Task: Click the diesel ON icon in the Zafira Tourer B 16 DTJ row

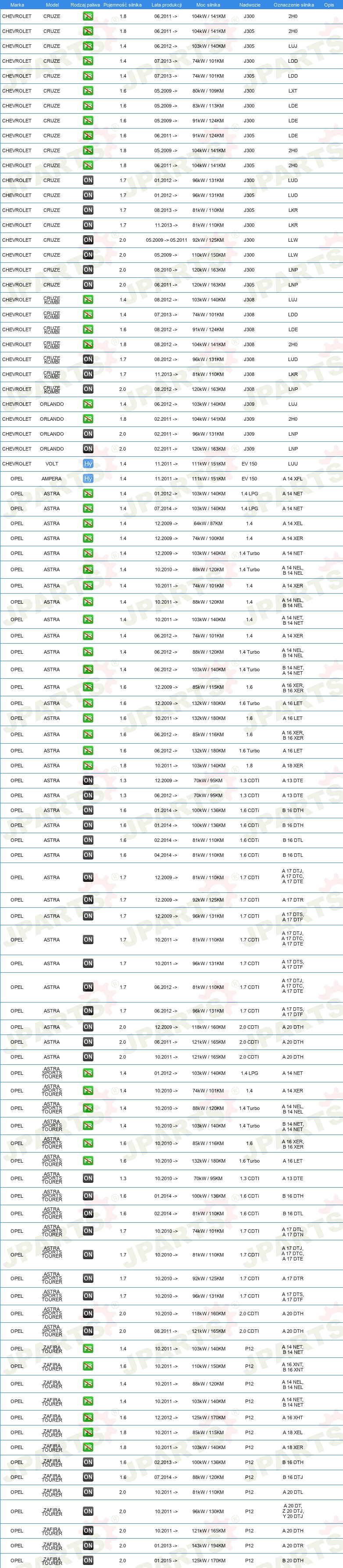Action: [88, 1477]
